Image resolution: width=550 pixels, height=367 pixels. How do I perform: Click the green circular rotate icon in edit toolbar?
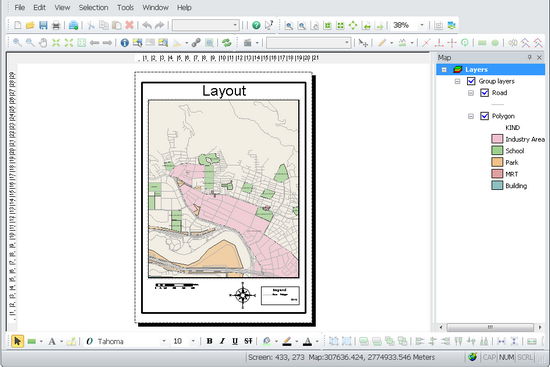465,43
